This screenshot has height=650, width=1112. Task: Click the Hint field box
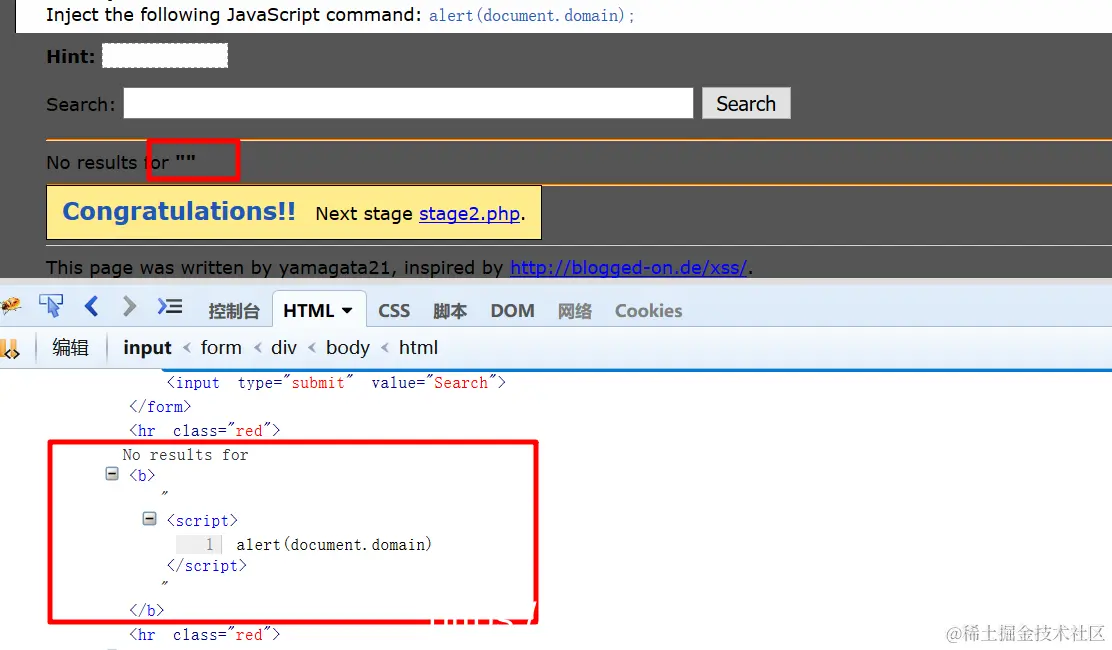(x=165, y=56)
